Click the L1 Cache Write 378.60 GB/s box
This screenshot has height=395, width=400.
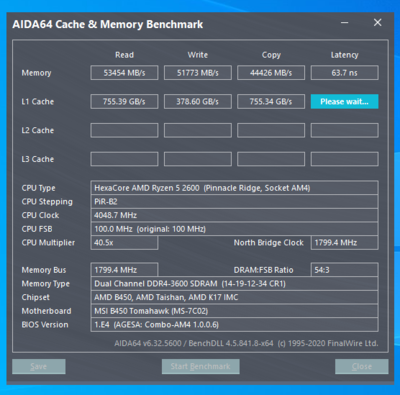[x=198, y=101]
